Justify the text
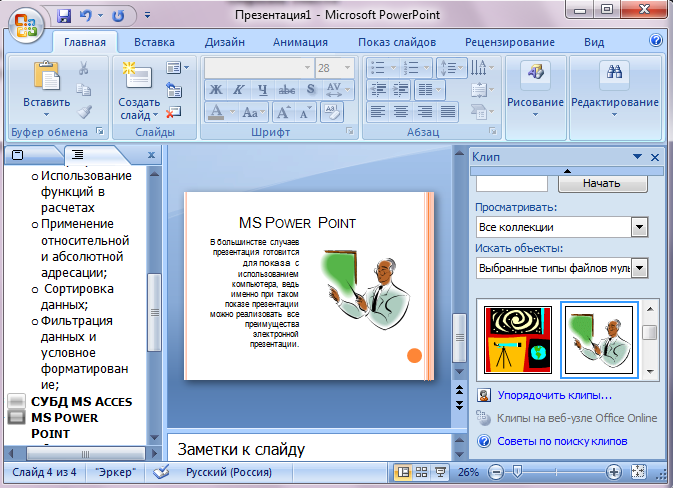The height and width of the screenshot is (488, 673). tap(448, 112)
